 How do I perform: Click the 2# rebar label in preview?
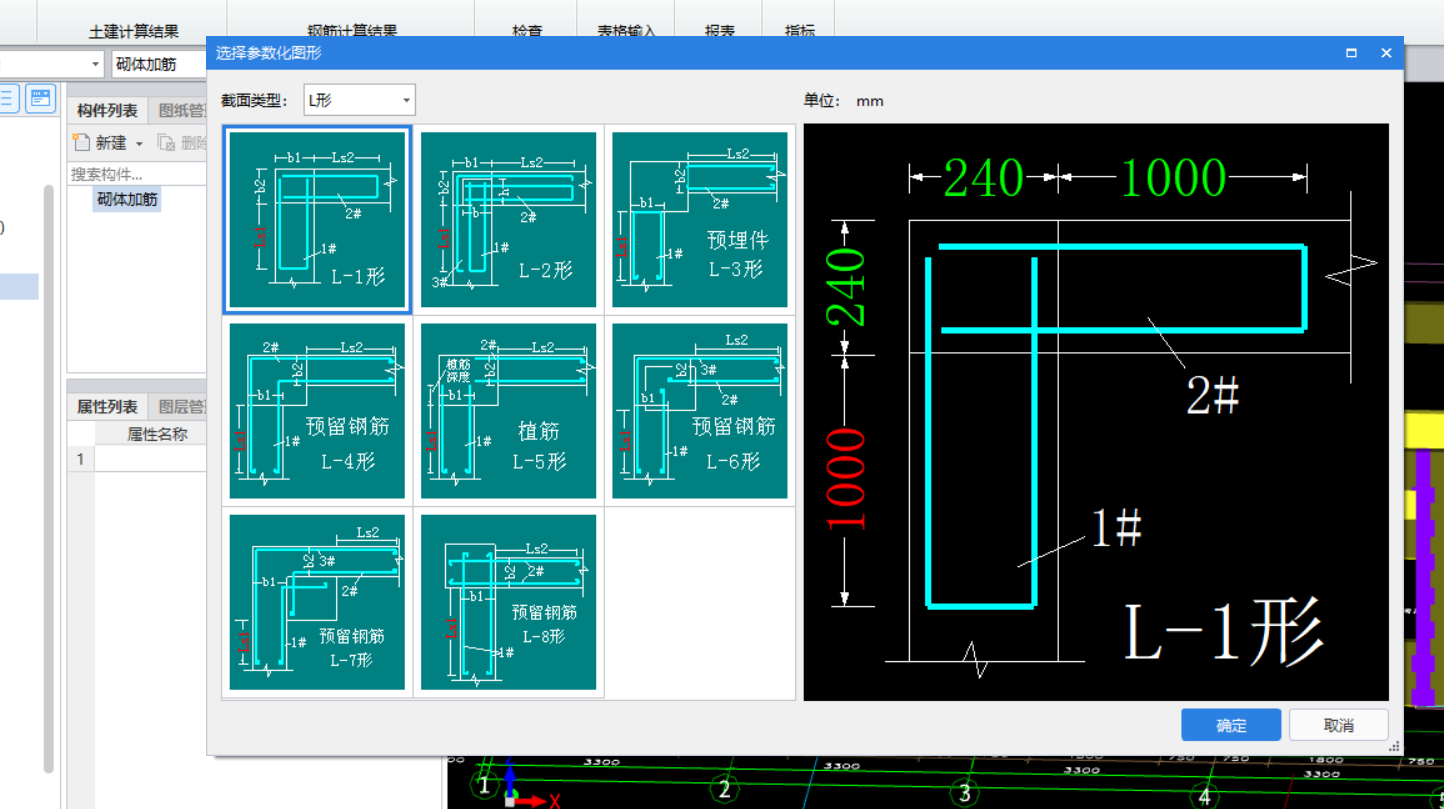(x=1212, y=396)
